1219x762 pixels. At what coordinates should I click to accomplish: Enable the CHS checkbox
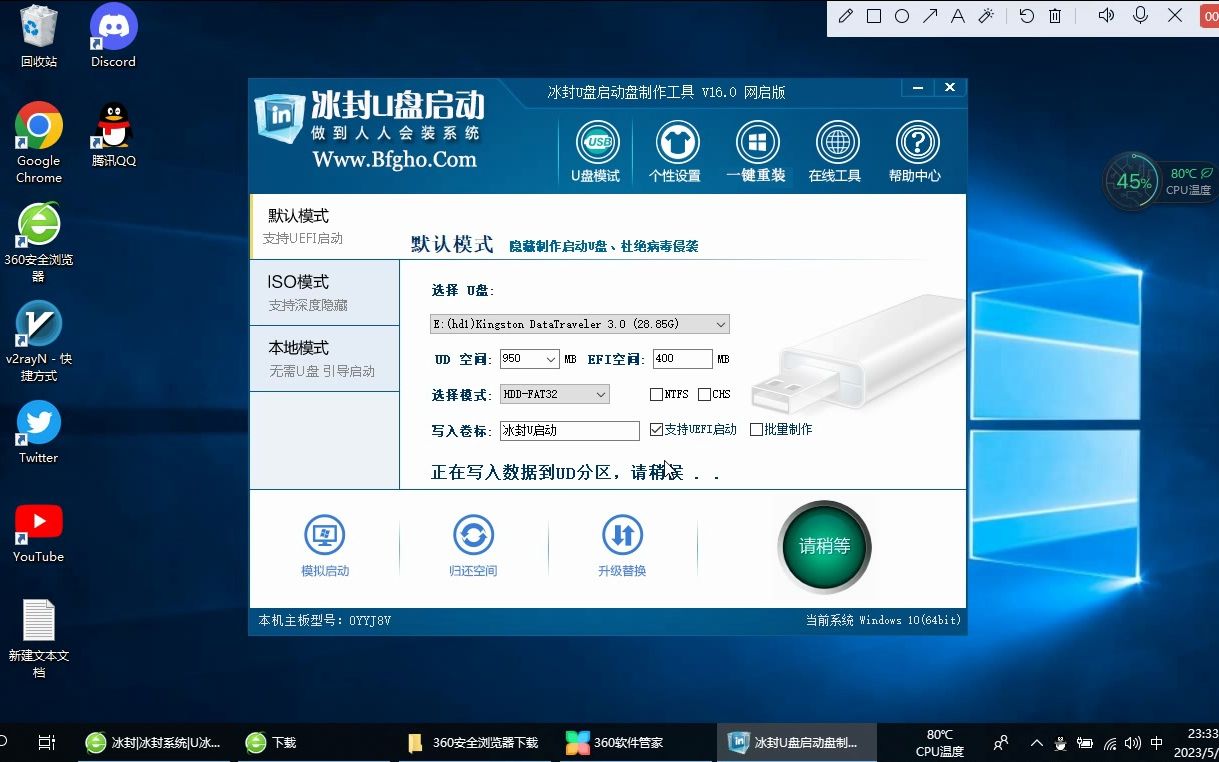pyautogui.click(x=706, y=394)
